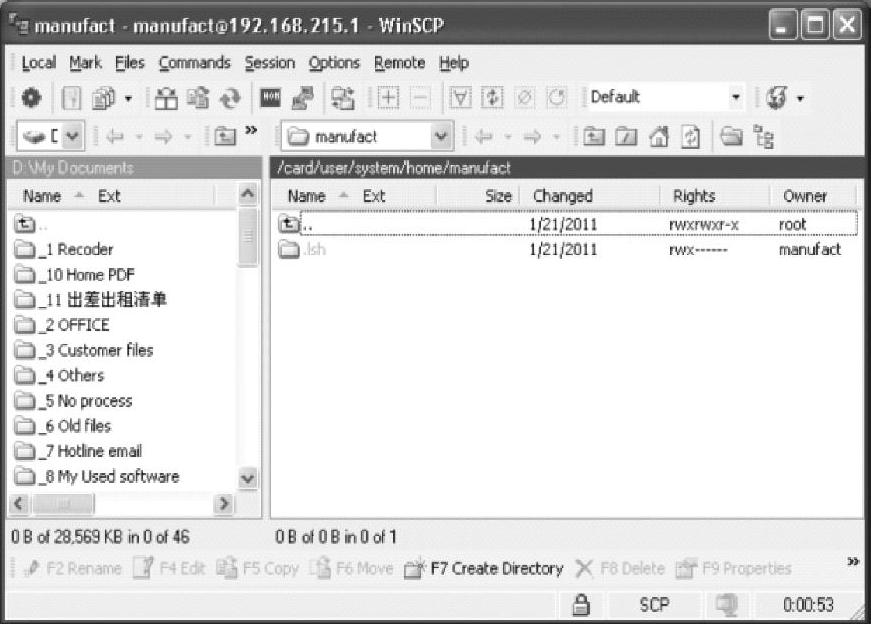Select the _8 My Used software folder
871x624 pixels.
97,476
